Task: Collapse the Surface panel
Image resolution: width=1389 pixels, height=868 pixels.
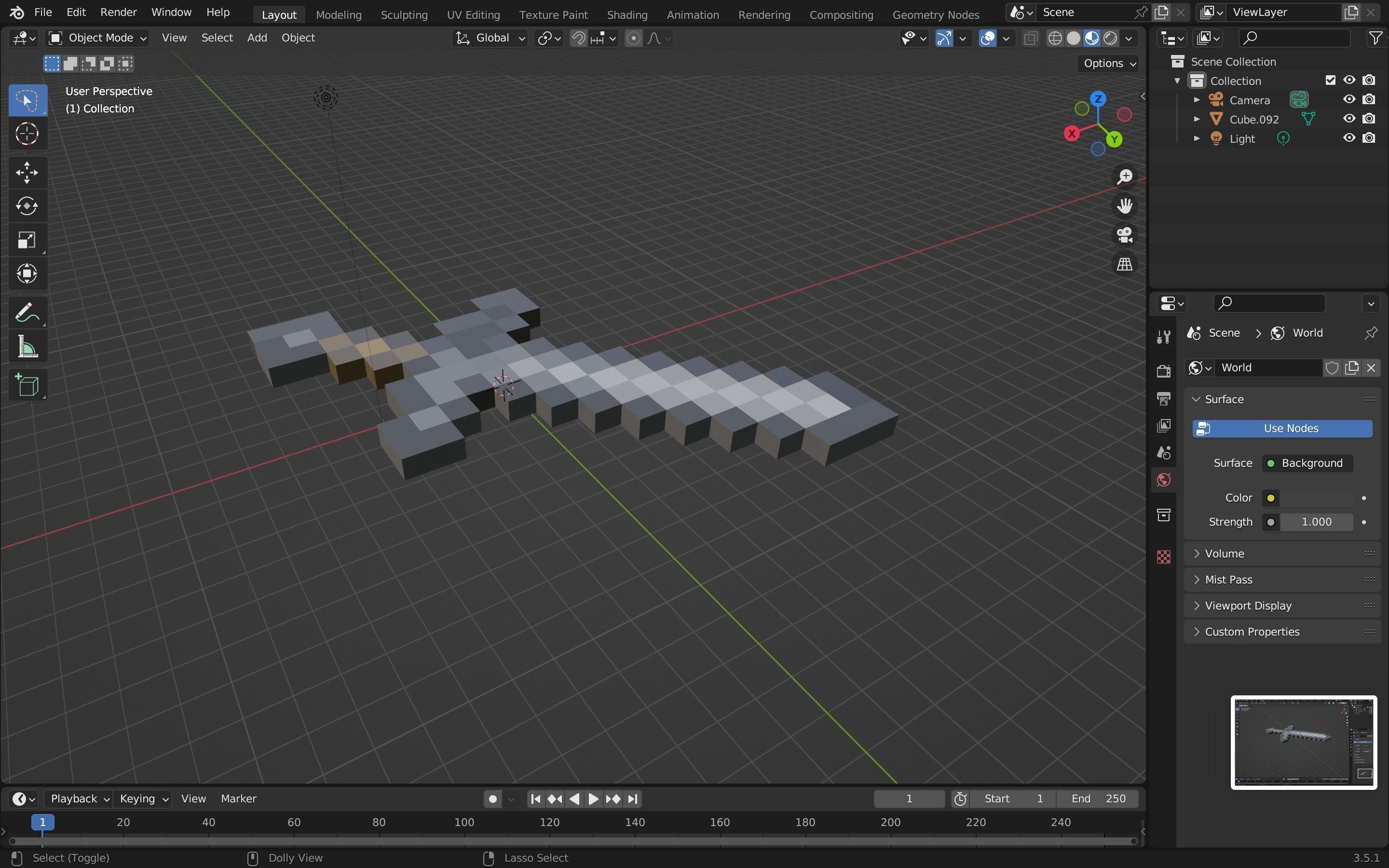Action: (1282, 400)
